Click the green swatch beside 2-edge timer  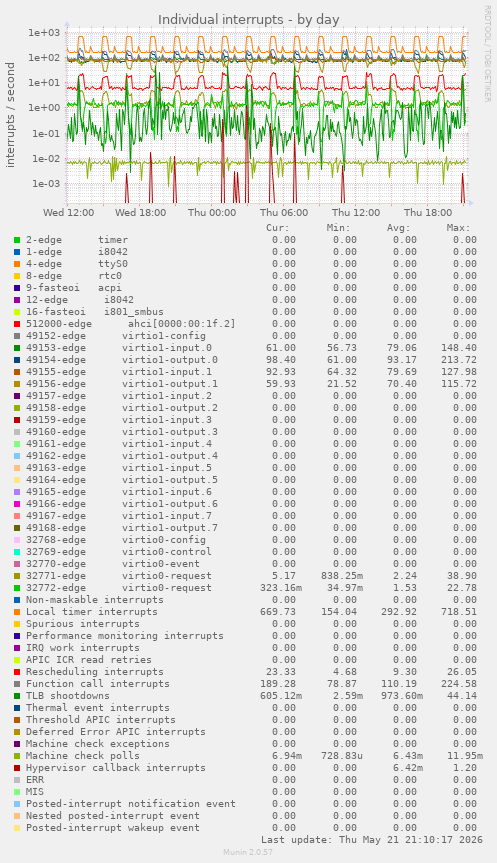tap(17, 240)
